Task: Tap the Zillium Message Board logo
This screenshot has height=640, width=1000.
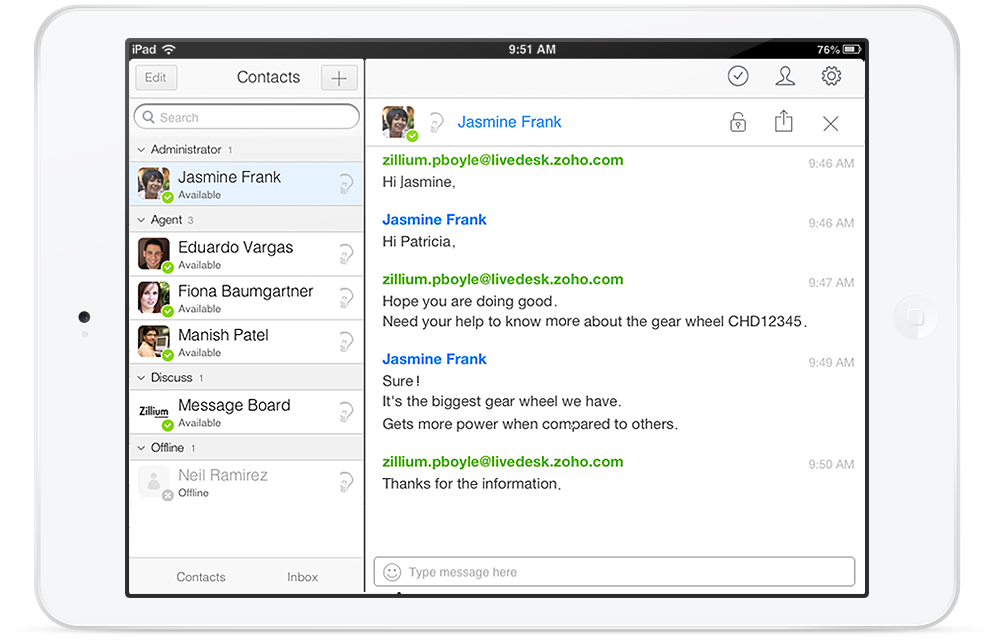Action: (x=154, y=412)
